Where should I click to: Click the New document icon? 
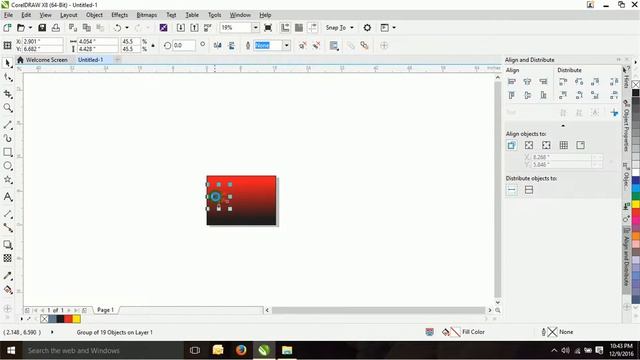(x=7, y=28)
